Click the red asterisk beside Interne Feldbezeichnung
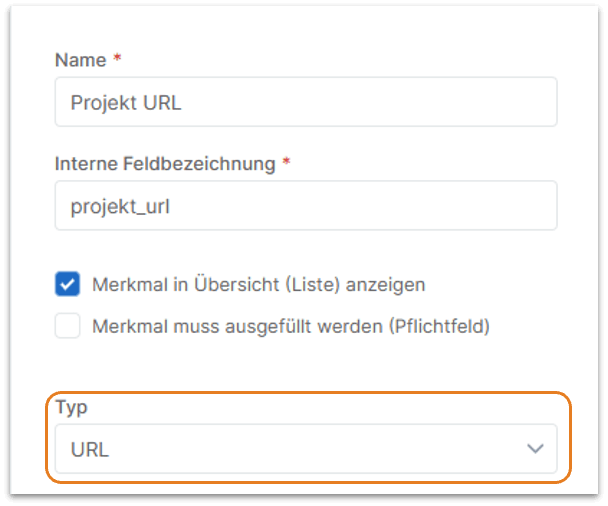This screenshot has width=608, height=506. [x=286, y=163]
